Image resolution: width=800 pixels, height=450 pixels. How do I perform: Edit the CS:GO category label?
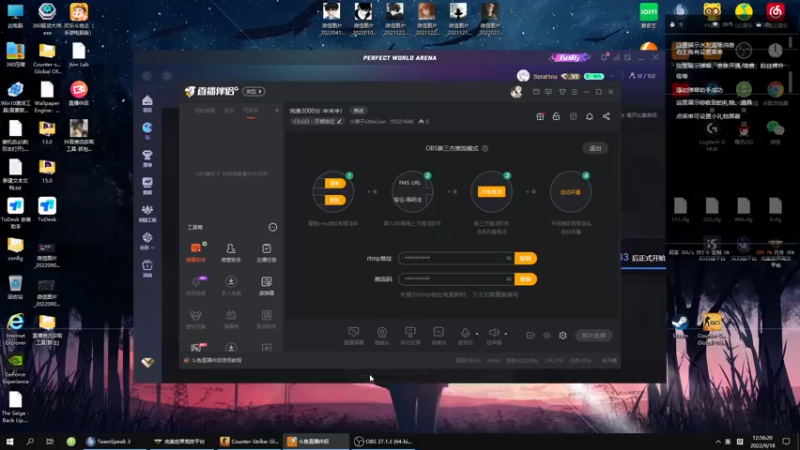tap(317, 121)
